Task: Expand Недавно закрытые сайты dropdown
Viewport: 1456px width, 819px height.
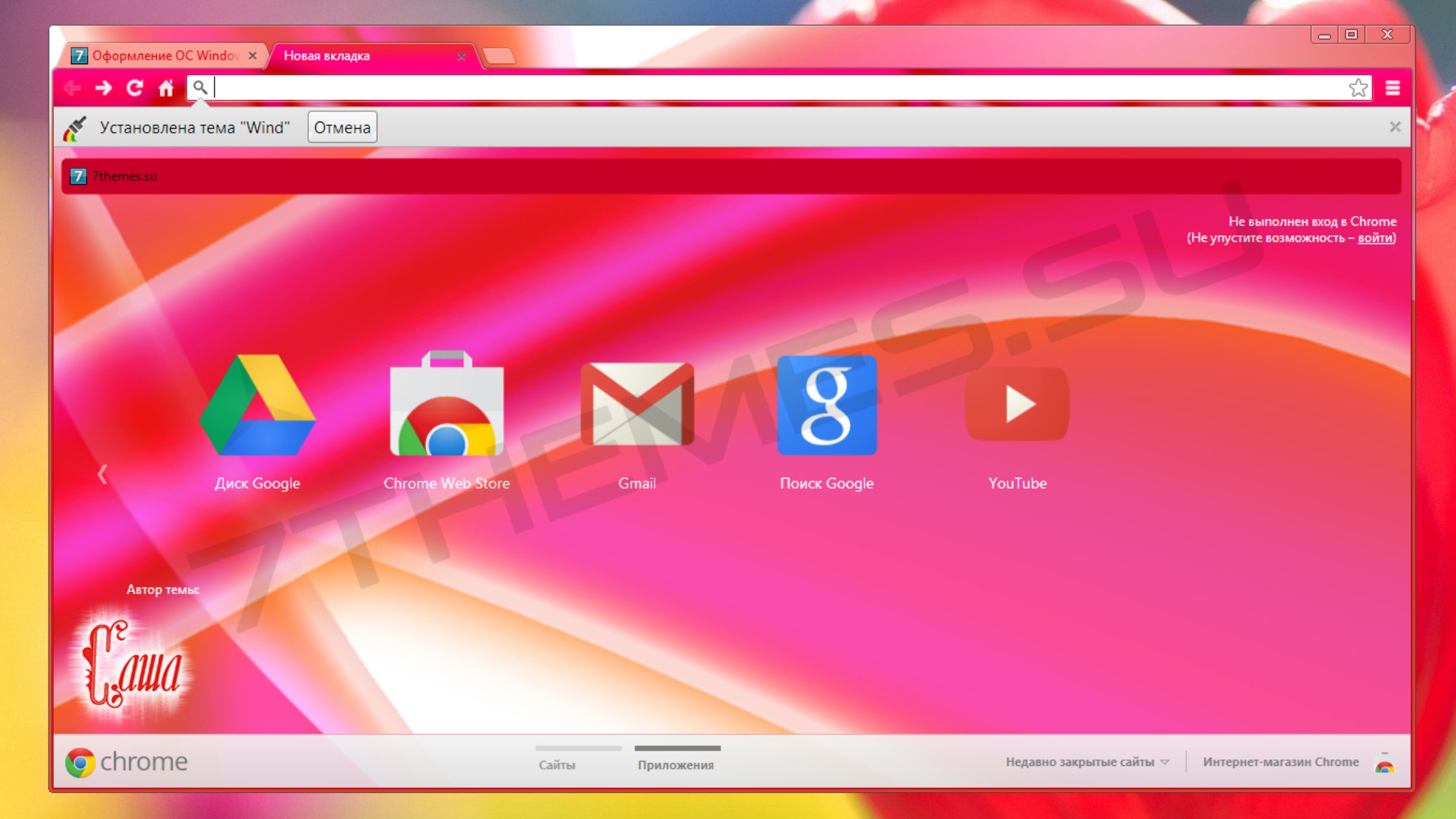Action: tap(1087, 762)
